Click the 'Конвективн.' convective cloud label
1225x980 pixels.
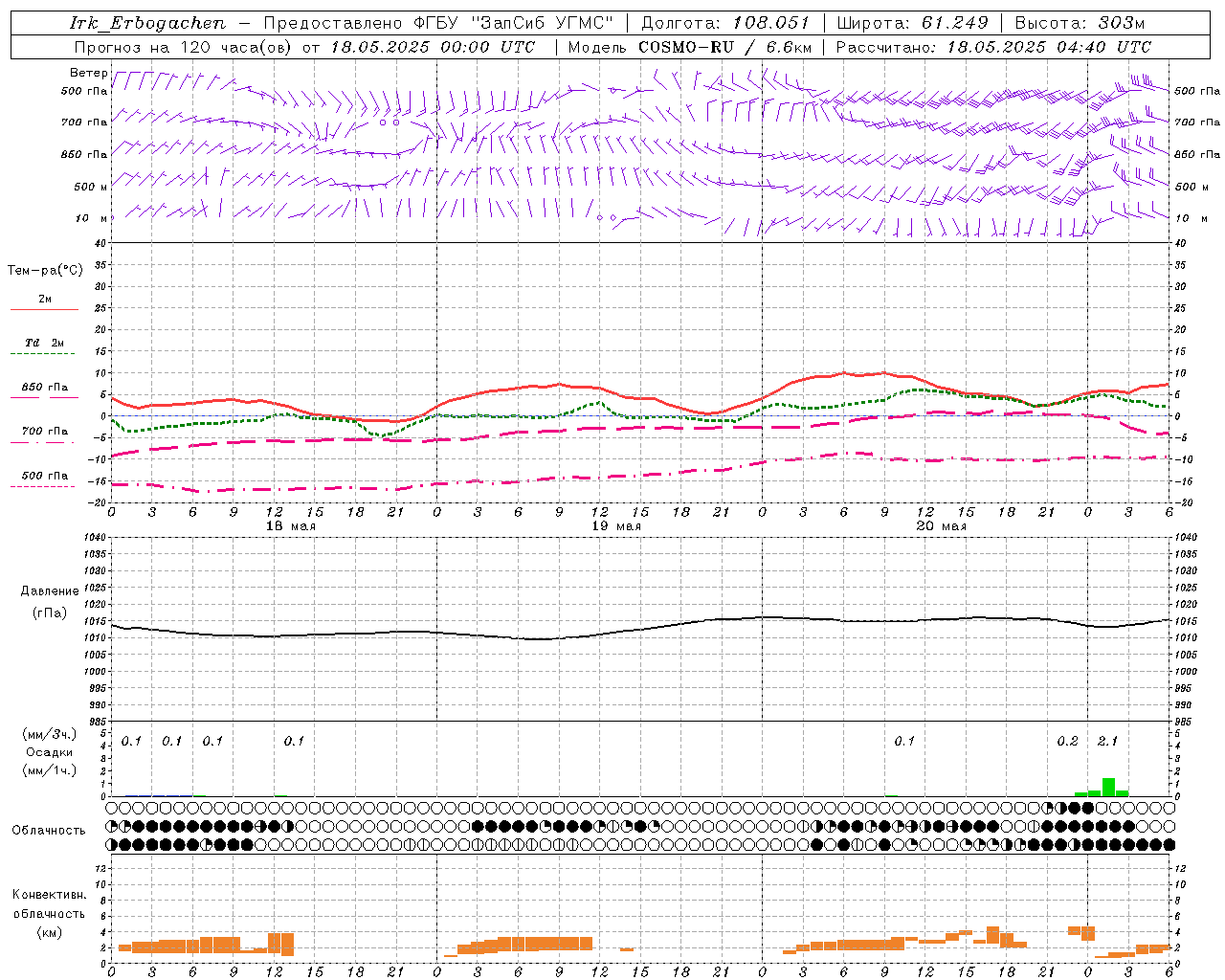point(49,895)
